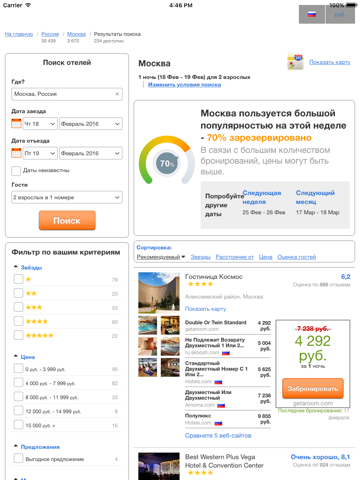Open the Россия breadcrumb link
Image resolution: width=360 pixels, height=480 pixels.
coord(50,34)
